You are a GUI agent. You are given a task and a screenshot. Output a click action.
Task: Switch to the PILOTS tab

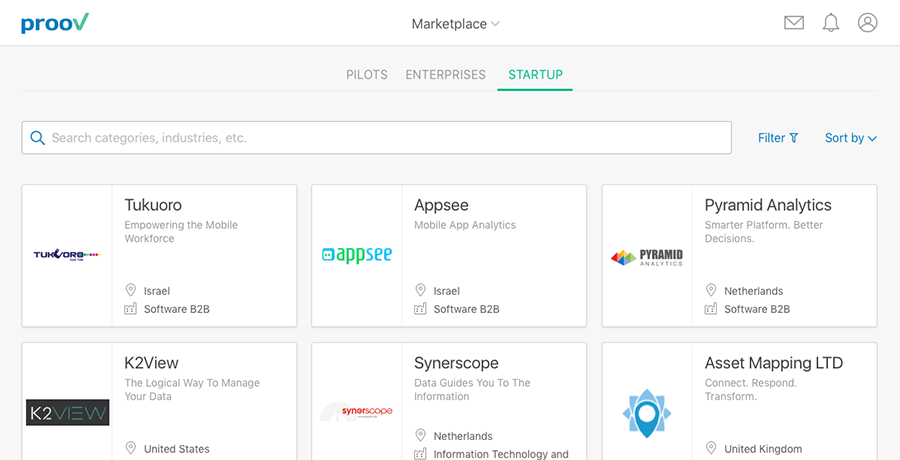[x=367, y=75]
